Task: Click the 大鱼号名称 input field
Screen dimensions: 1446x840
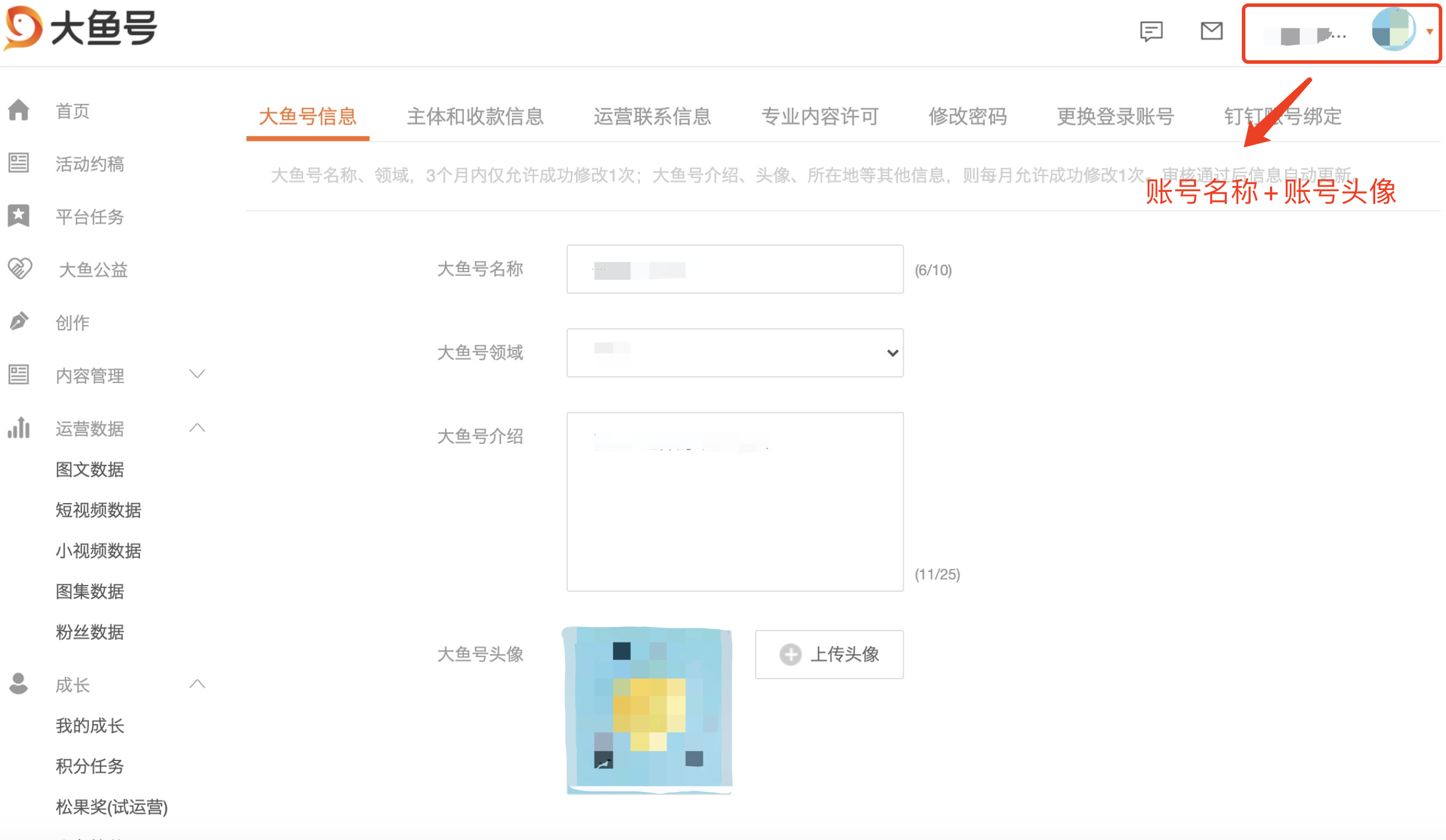Action: click(735, 269)
